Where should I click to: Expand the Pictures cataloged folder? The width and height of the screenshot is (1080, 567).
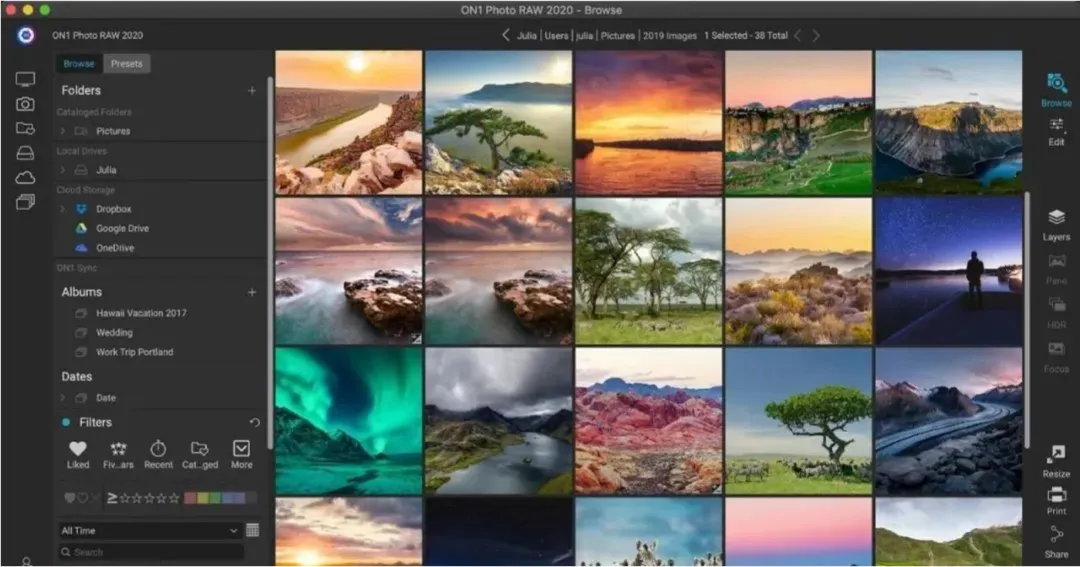63,131
